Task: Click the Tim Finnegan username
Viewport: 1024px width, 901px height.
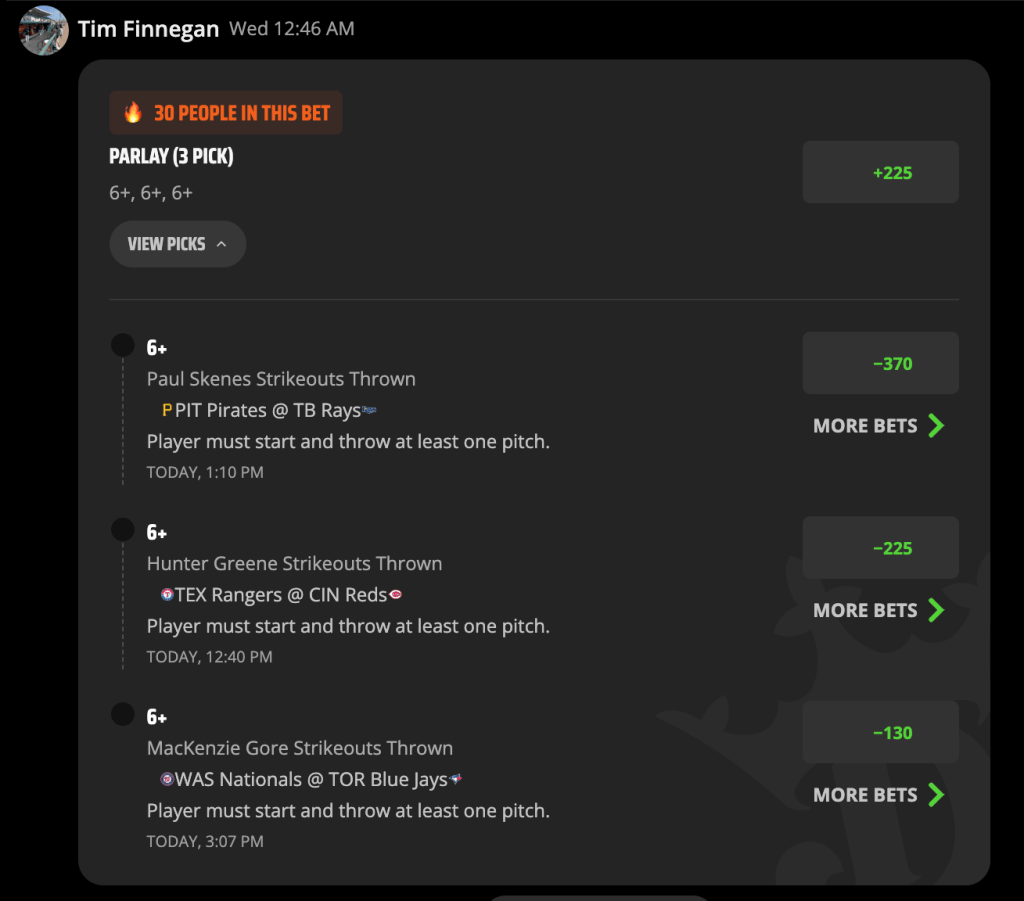Action: click(x=148, y=29)
